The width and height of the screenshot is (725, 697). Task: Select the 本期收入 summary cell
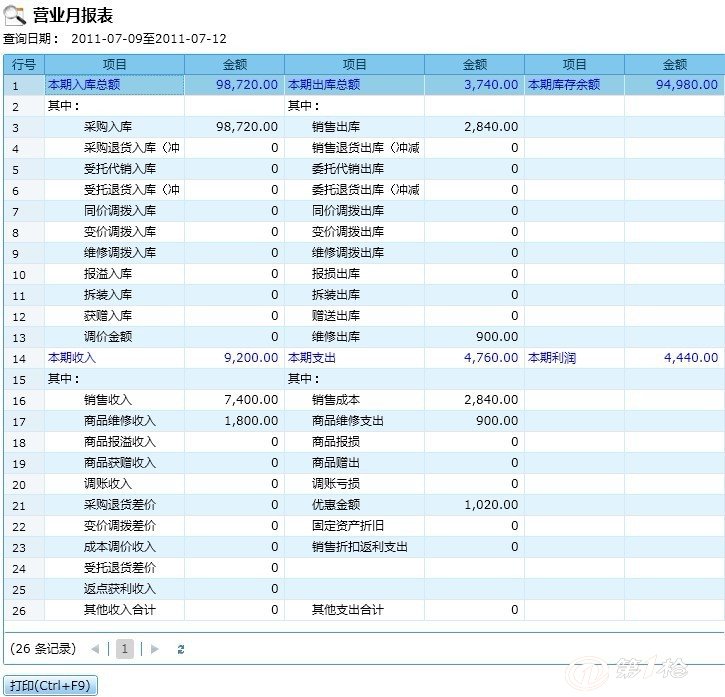(72, 357)
